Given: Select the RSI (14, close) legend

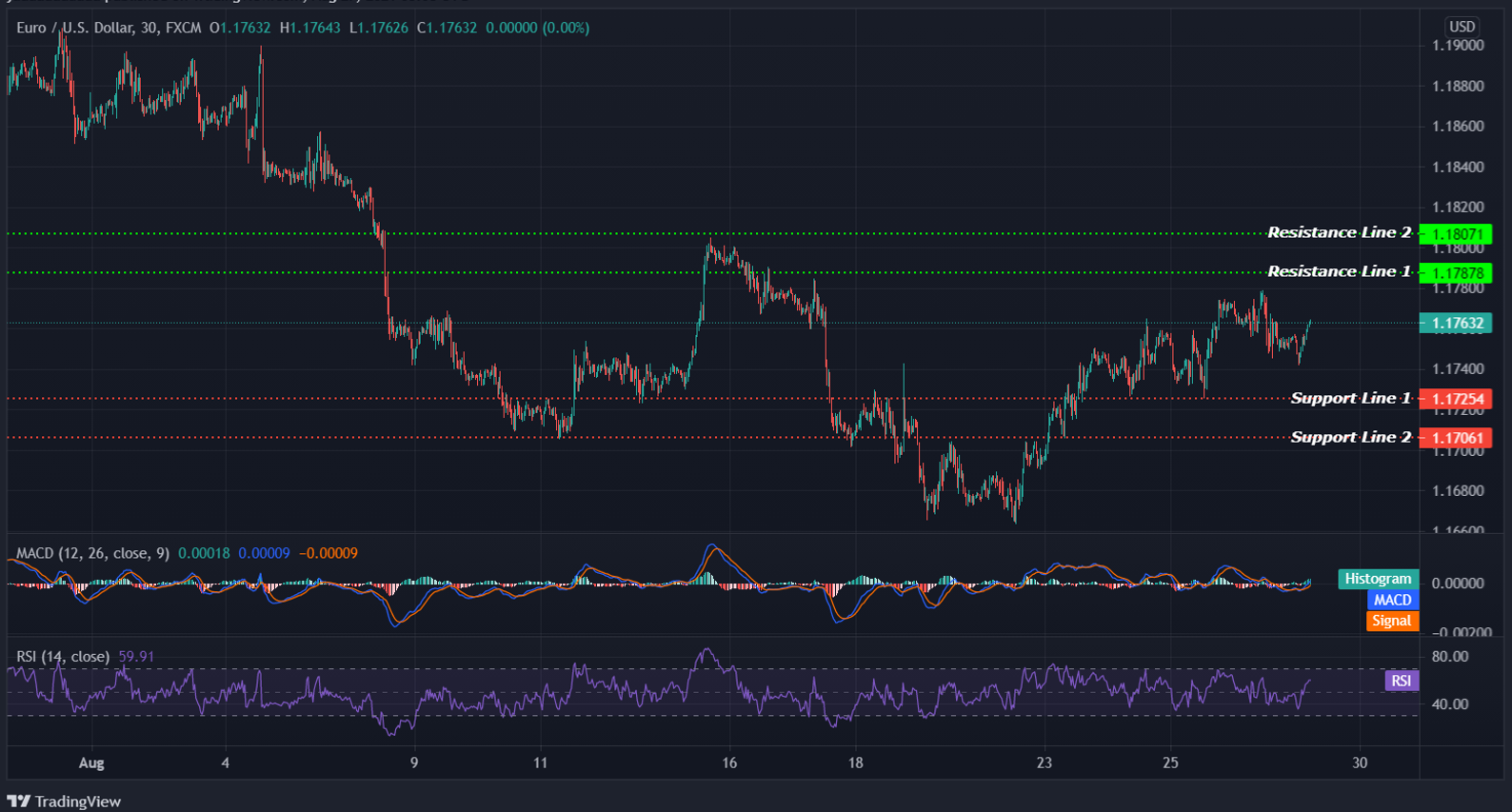Looking at the screenshot, I should pyautogui.click(x=63, y=656).
